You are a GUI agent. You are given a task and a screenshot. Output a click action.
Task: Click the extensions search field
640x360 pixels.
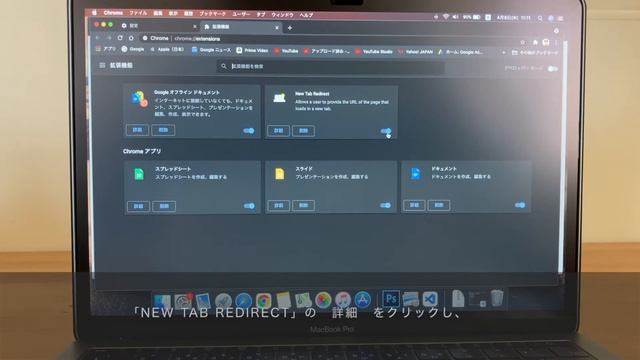(x=331, y=66)
